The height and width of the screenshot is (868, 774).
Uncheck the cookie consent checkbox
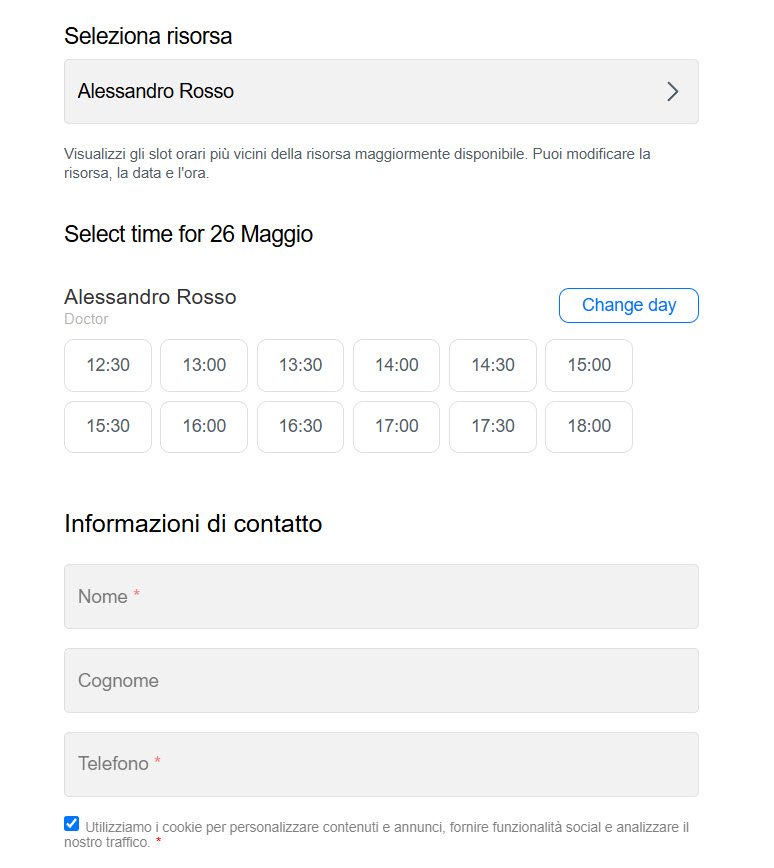click(x=71, y=823)
